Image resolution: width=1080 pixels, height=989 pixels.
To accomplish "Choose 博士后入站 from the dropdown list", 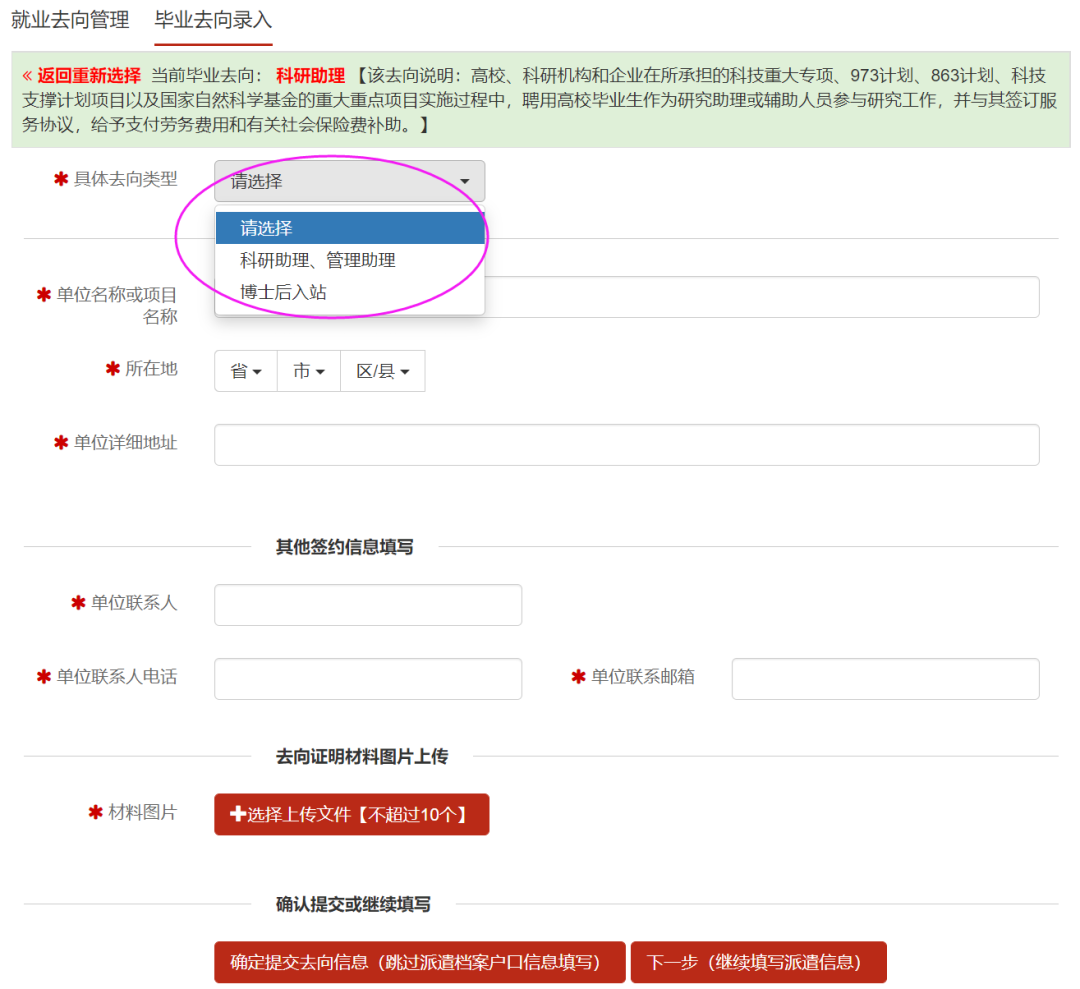I will click(350, 292).
